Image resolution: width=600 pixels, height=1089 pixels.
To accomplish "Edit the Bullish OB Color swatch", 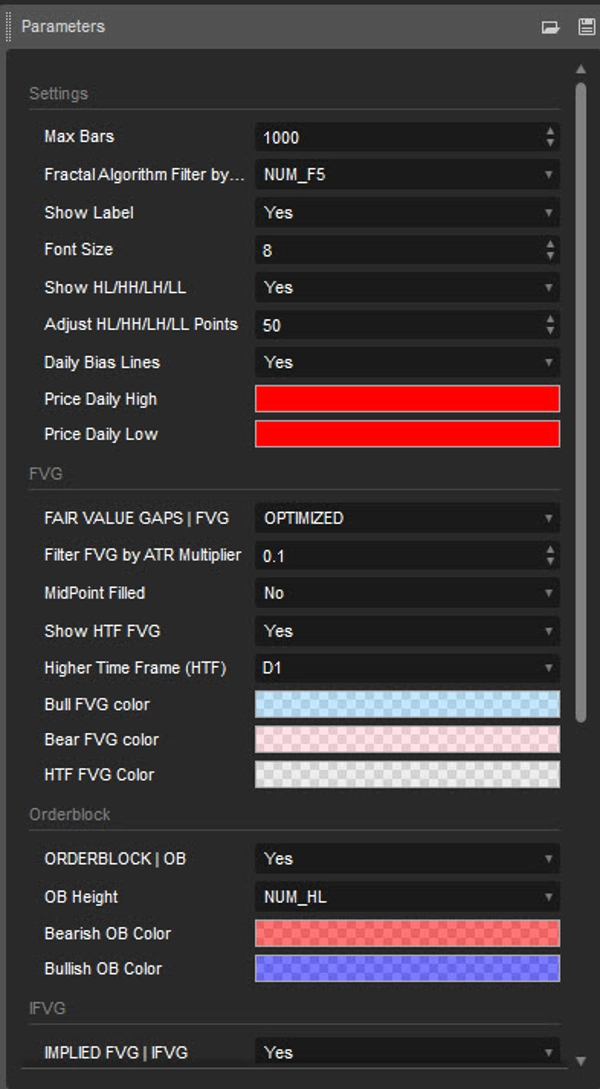I will 405,968.
